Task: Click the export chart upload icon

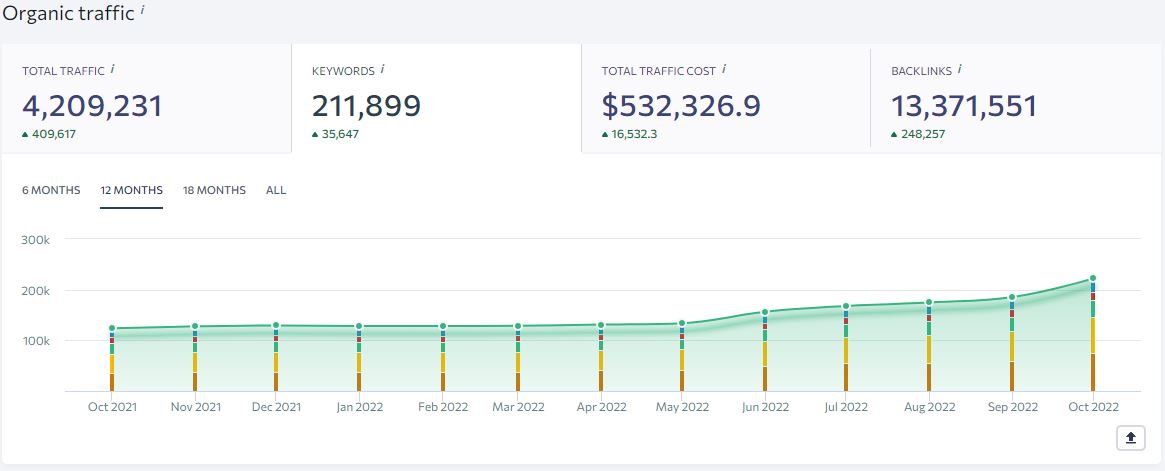Action: tap(1131, 438)
